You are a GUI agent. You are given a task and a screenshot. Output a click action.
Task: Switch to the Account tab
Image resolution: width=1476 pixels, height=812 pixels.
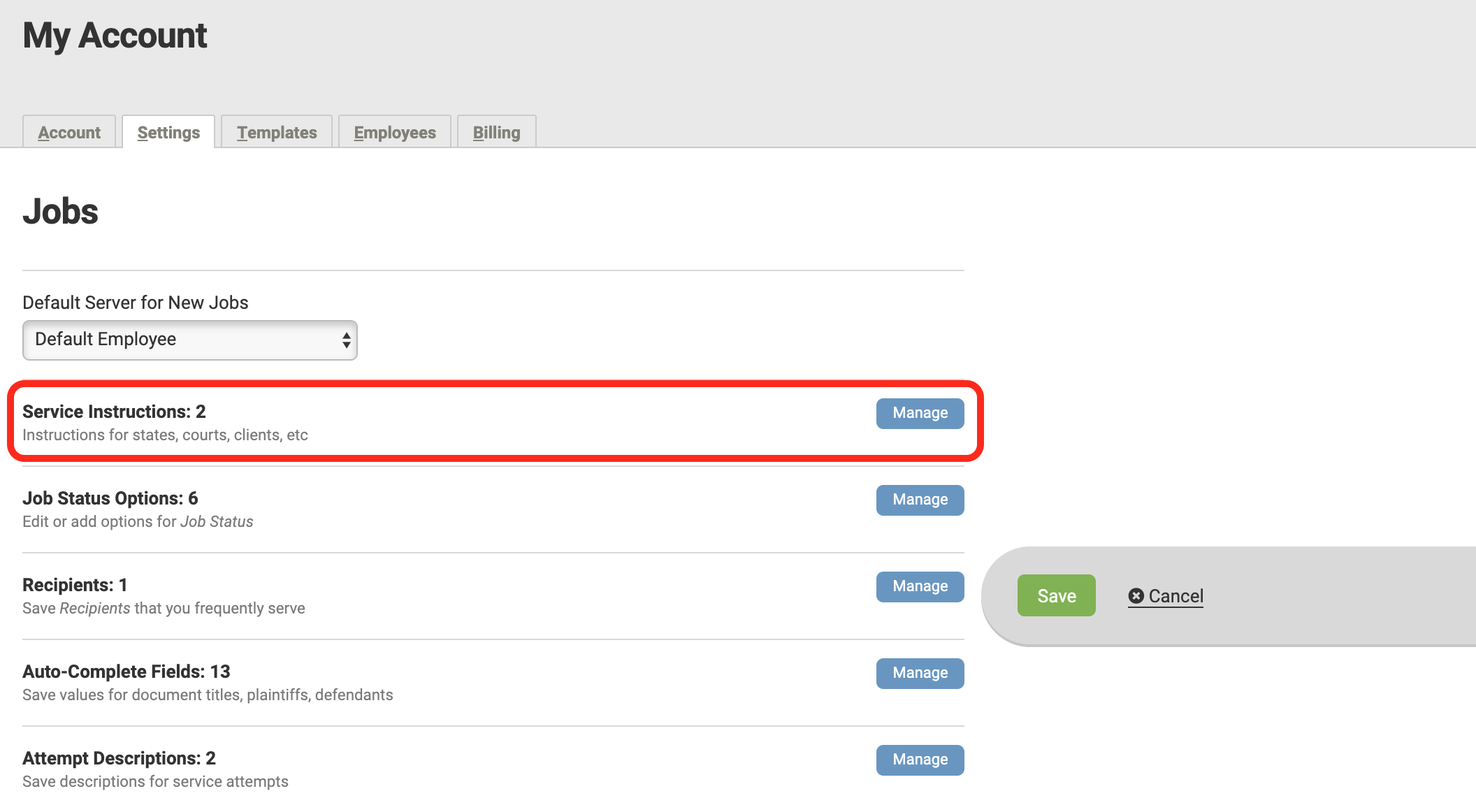(69, 132)
